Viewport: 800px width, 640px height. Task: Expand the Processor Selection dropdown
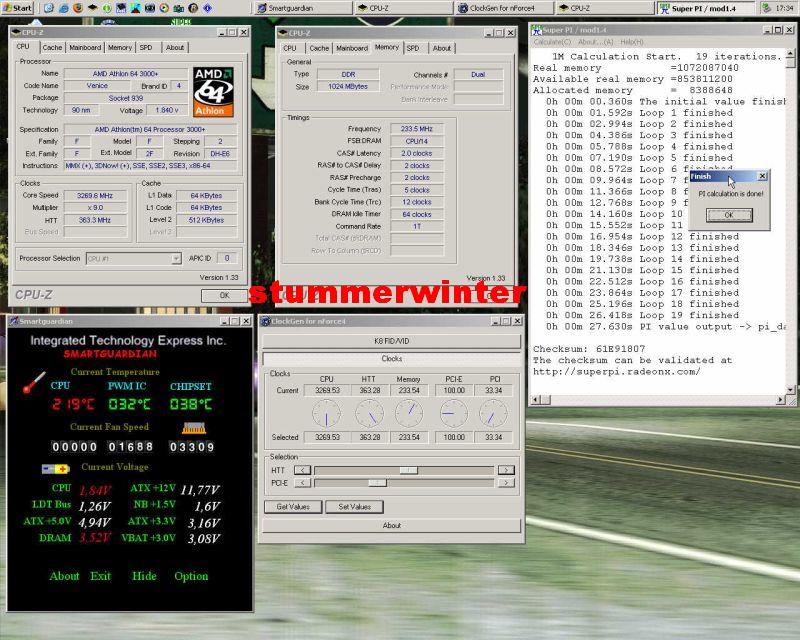[x=176, y=259]
